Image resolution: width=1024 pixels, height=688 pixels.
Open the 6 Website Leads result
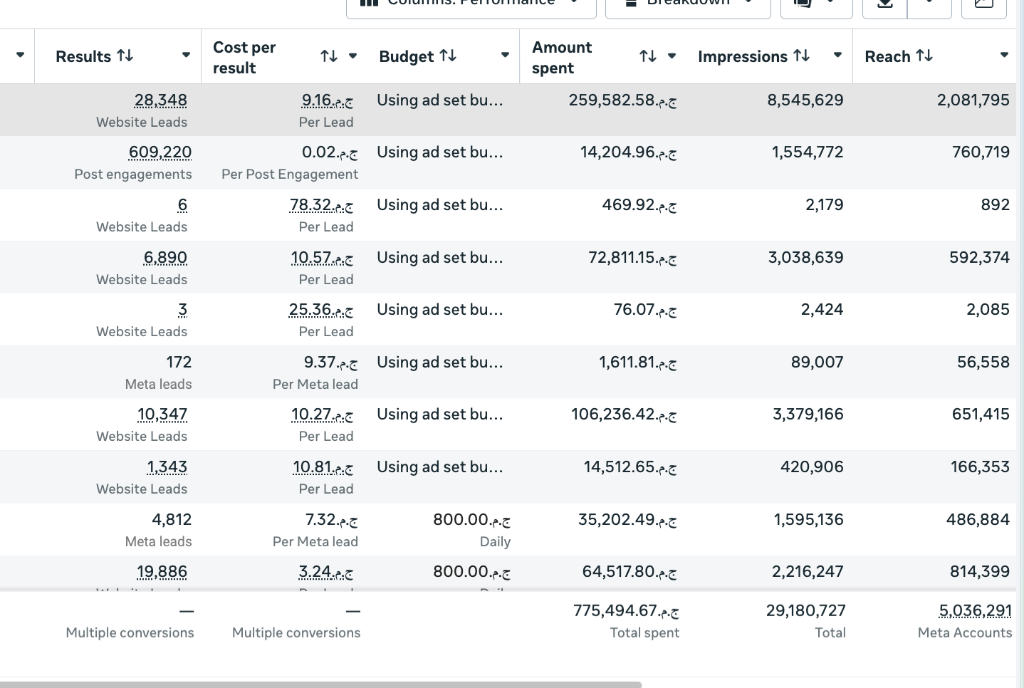[x=182, y=205]
